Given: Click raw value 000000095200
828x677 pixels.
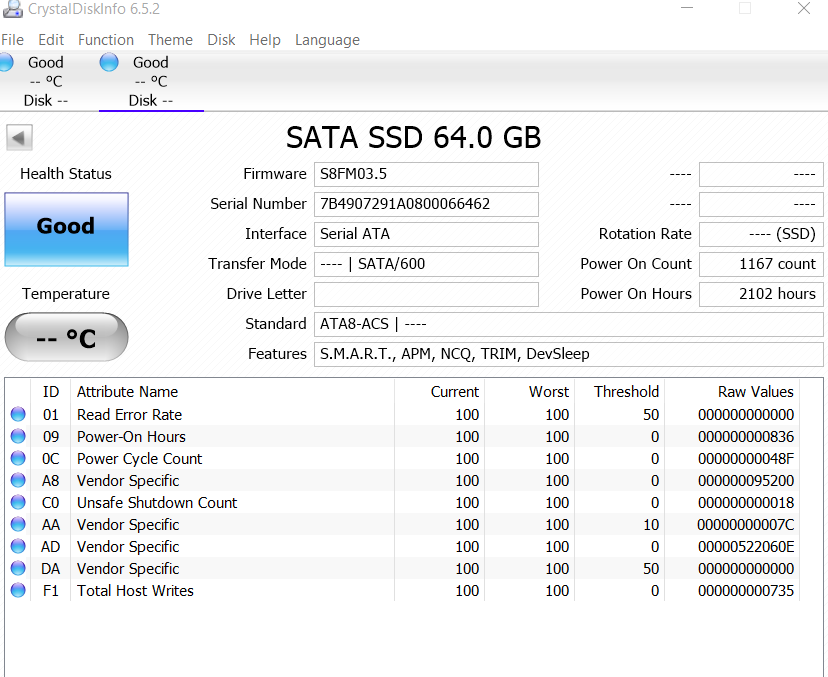Looking at the screenshot, I should 746,481.
